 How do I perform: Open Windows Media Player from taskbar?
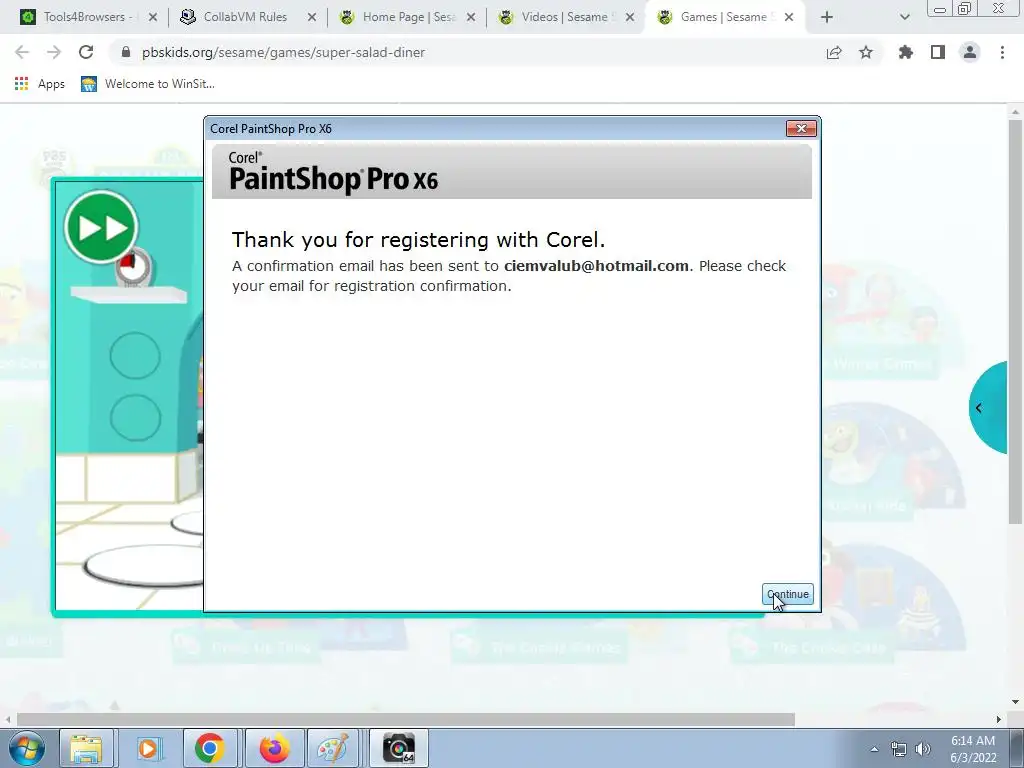(x=148, y=748)
